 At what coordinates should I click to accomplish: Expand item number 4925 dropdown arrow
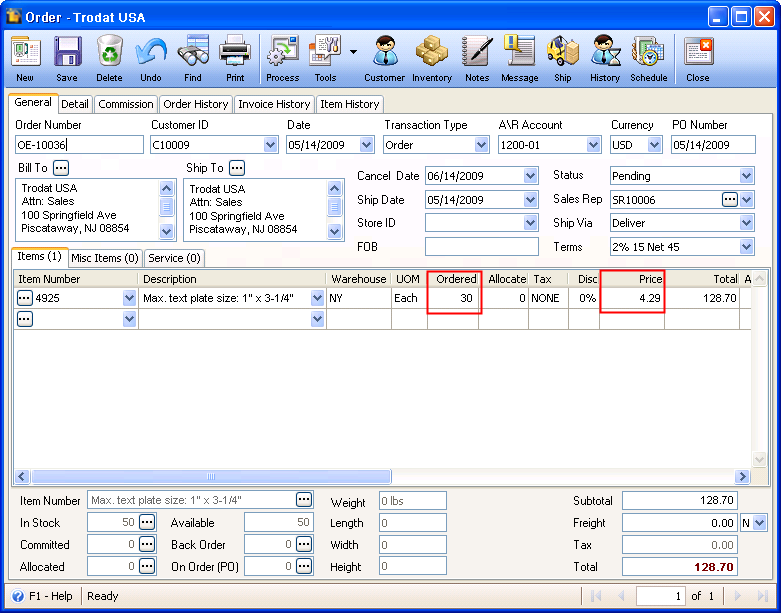pyautogui.click(x=130, y=298)
